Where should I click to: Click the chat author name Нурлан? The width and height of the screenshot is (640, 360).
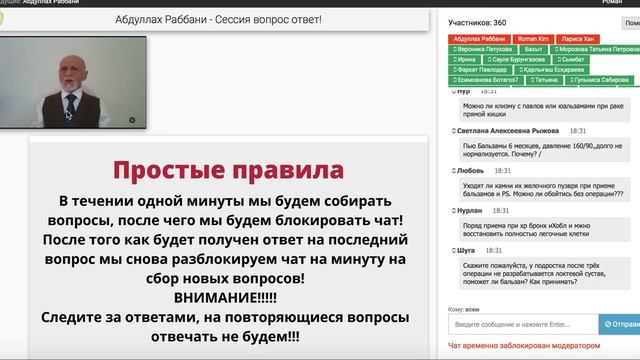click(x=469, y=211)
